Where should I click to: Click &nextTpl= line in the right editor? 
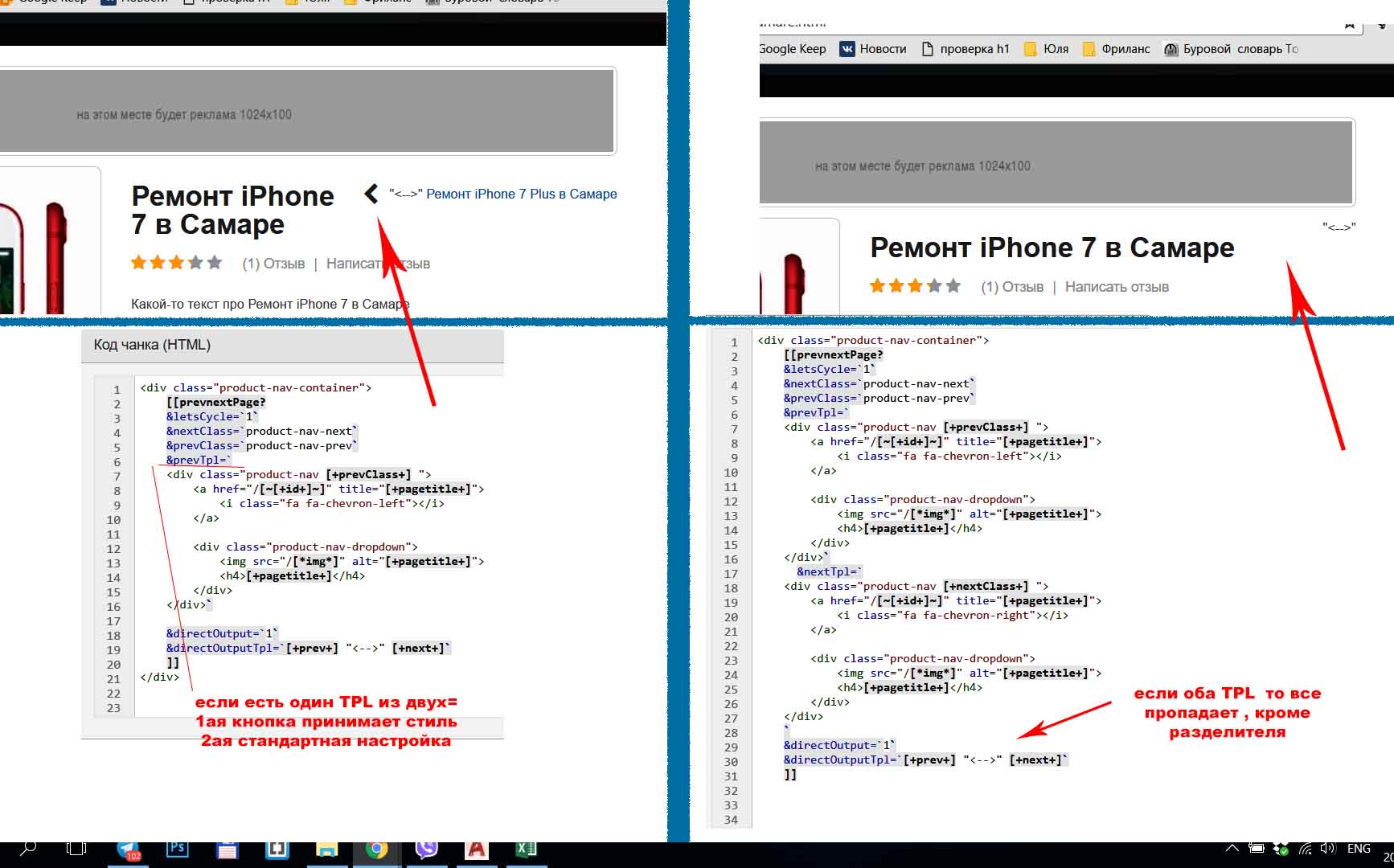[829, 571]
